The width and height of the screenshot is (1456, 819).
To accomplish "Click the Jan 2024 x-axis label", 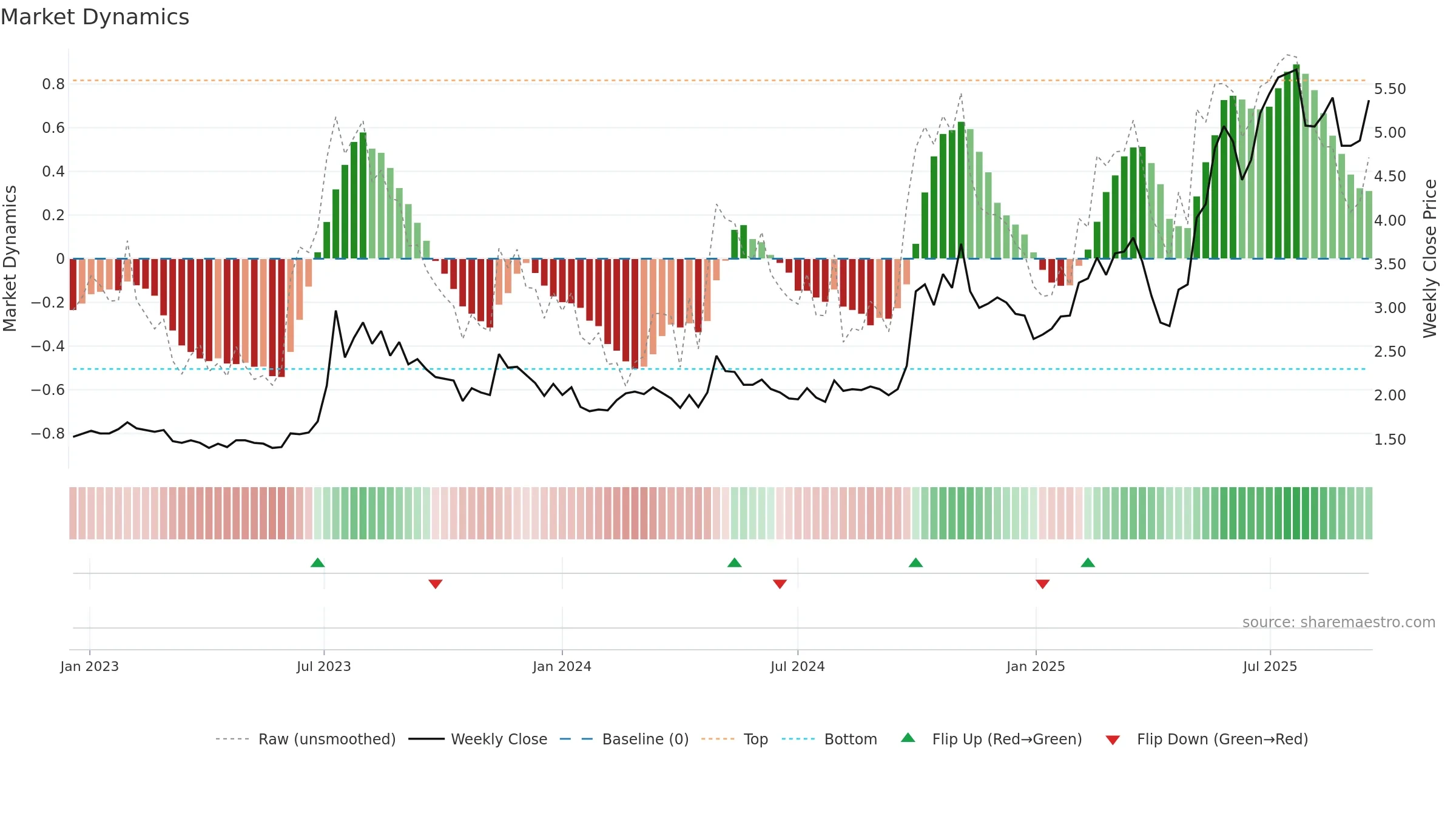I will [562, 666].
